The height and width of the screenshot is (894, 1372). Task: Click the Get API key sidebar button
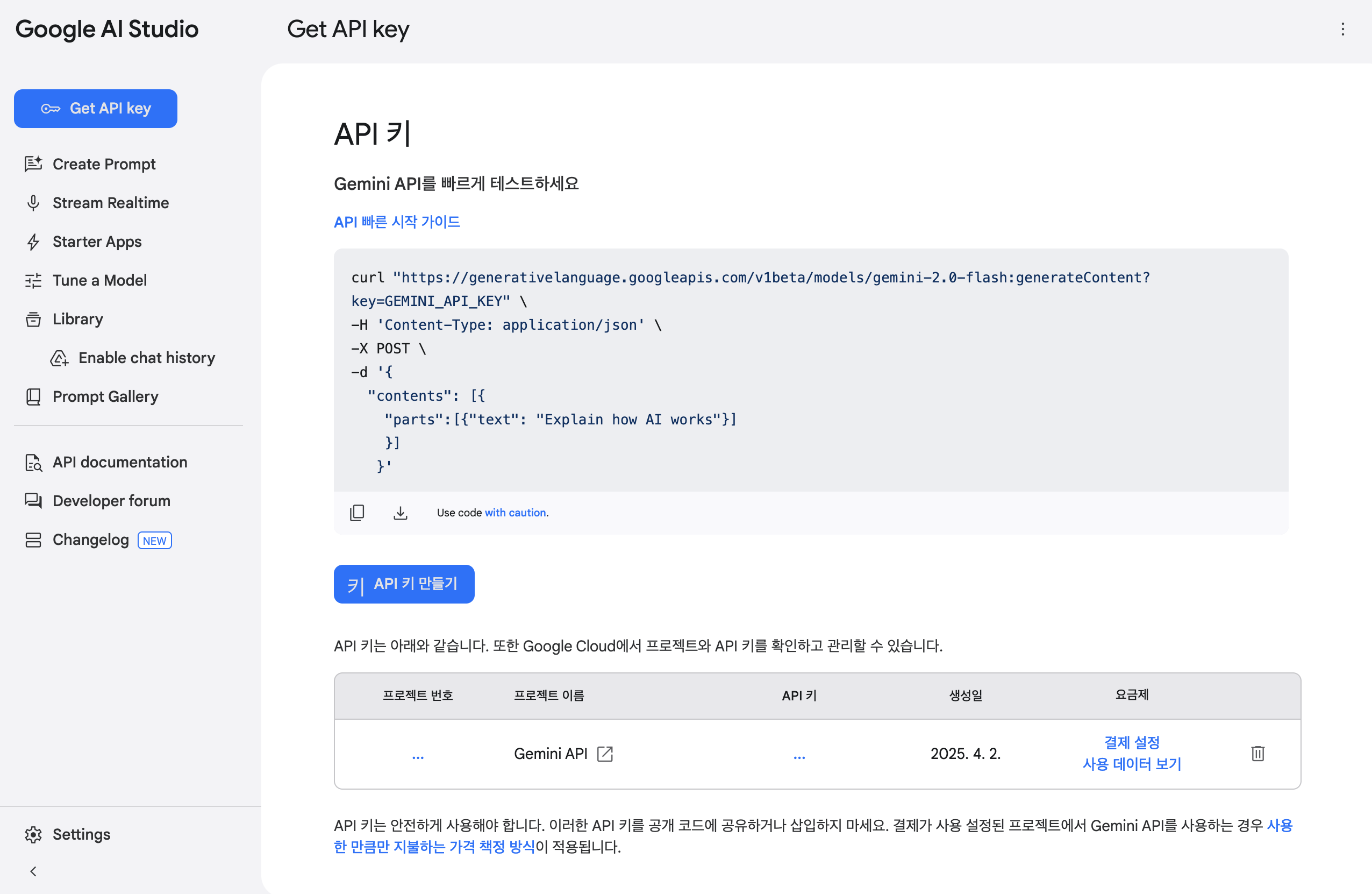pyautogui.click(x=96, y=109)
